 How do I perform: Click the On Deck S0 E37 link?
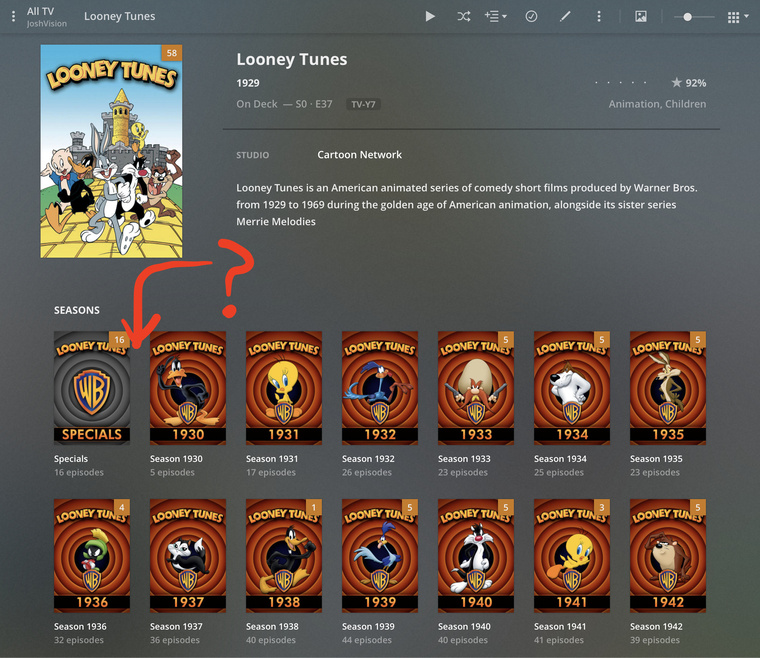click(x=284, y=104)
